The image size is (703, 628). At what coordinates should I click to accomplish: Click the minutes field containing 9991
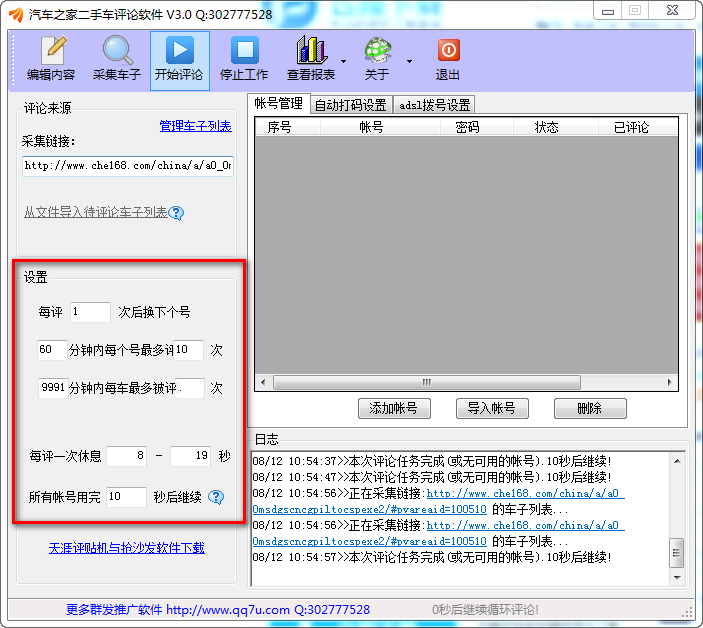53,388
